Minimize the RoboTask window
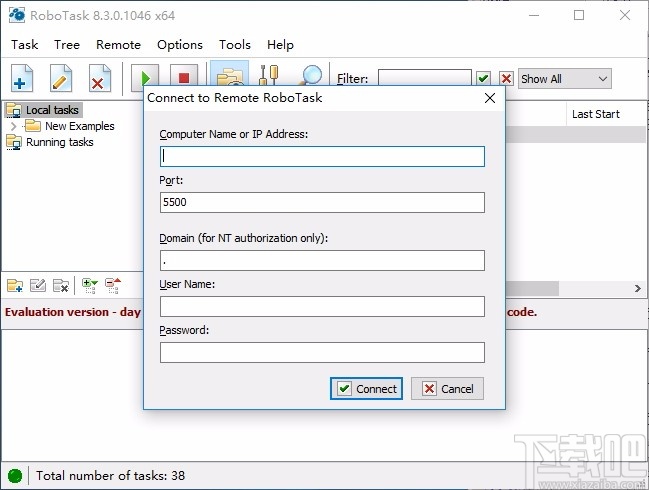 click(x=534, y=15)
